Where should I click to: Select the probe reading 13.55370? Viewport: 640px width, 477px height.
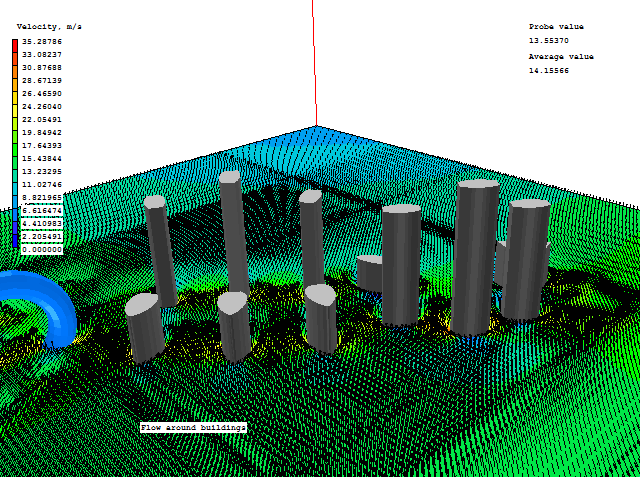pos(549,41)
